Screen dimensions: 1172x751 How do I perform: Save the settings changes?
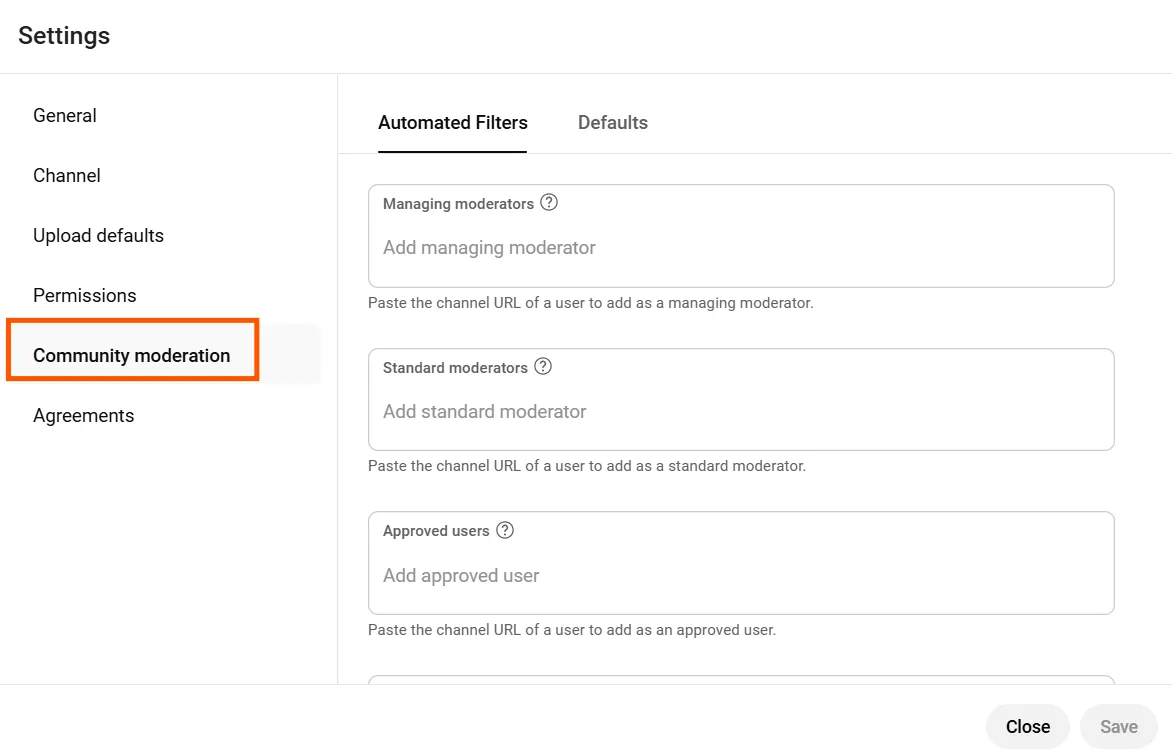pos(1118,726)
